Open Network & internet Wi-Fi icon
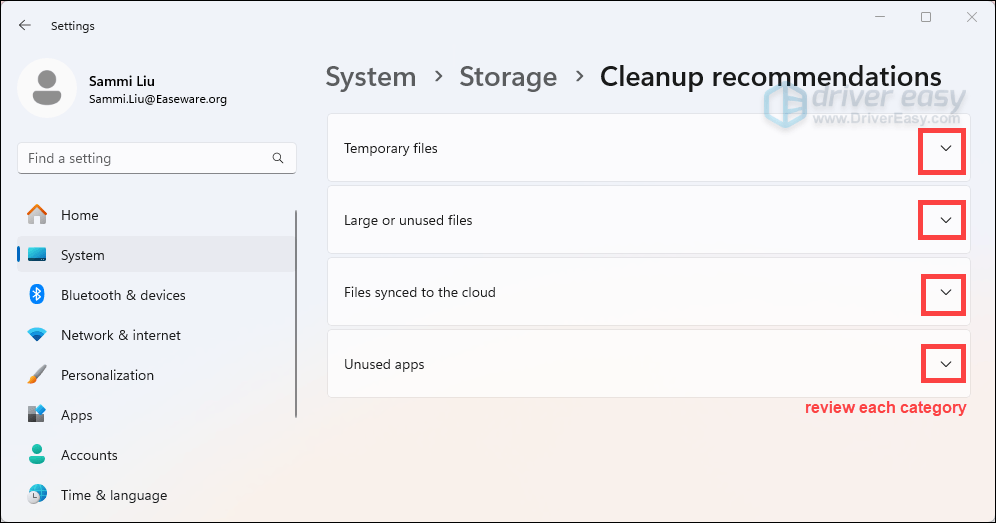 tap(37, 335)
